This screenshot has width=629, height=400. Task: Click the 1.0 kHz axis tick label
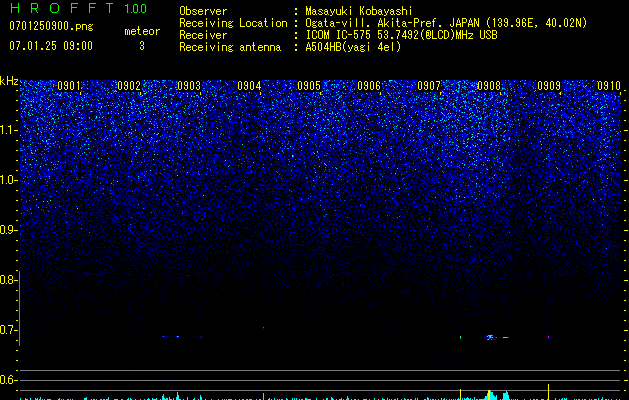click(x=8, y=180)
